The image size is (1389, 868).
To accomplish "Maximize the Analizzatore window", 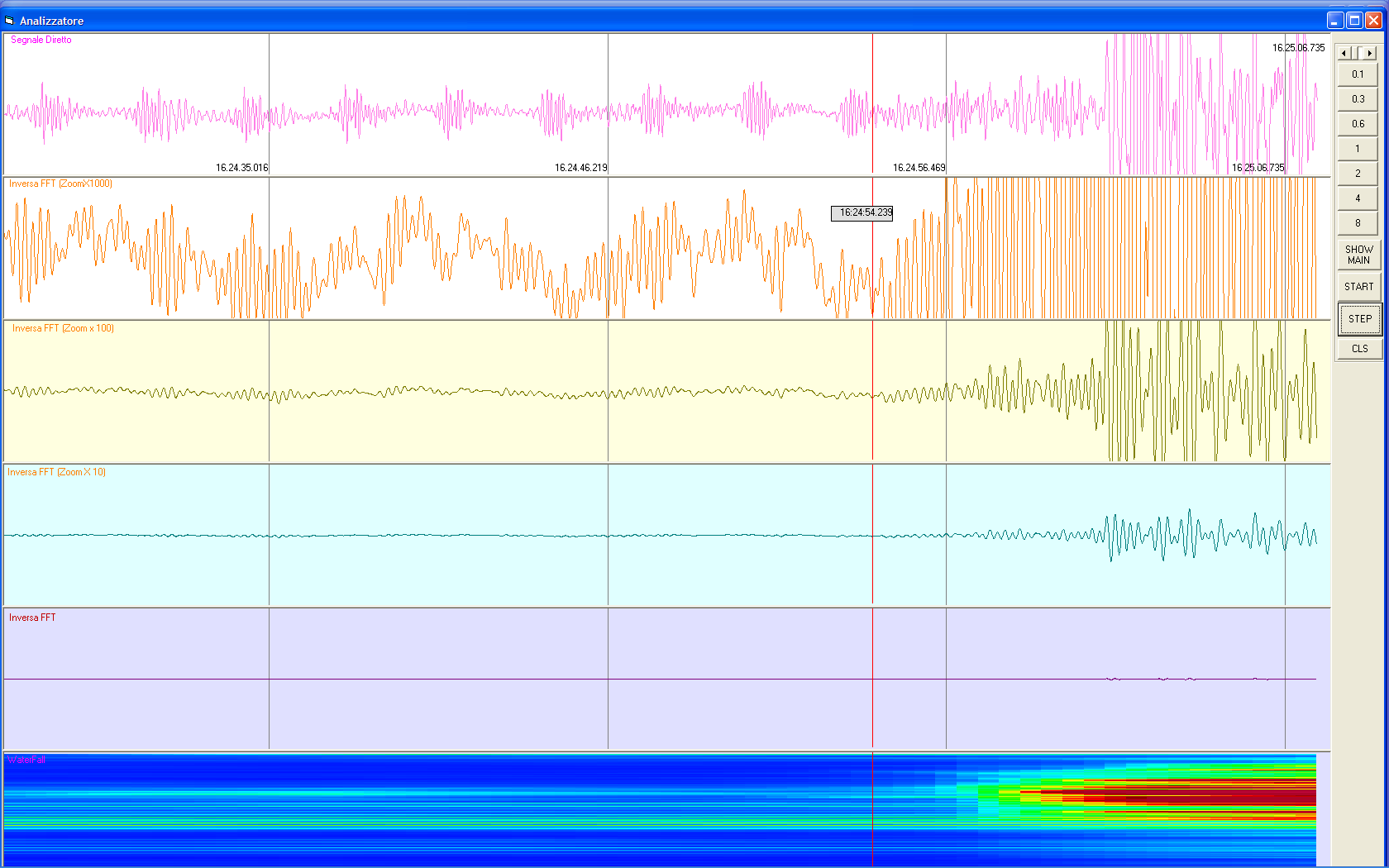I will tap(1354, 21).
